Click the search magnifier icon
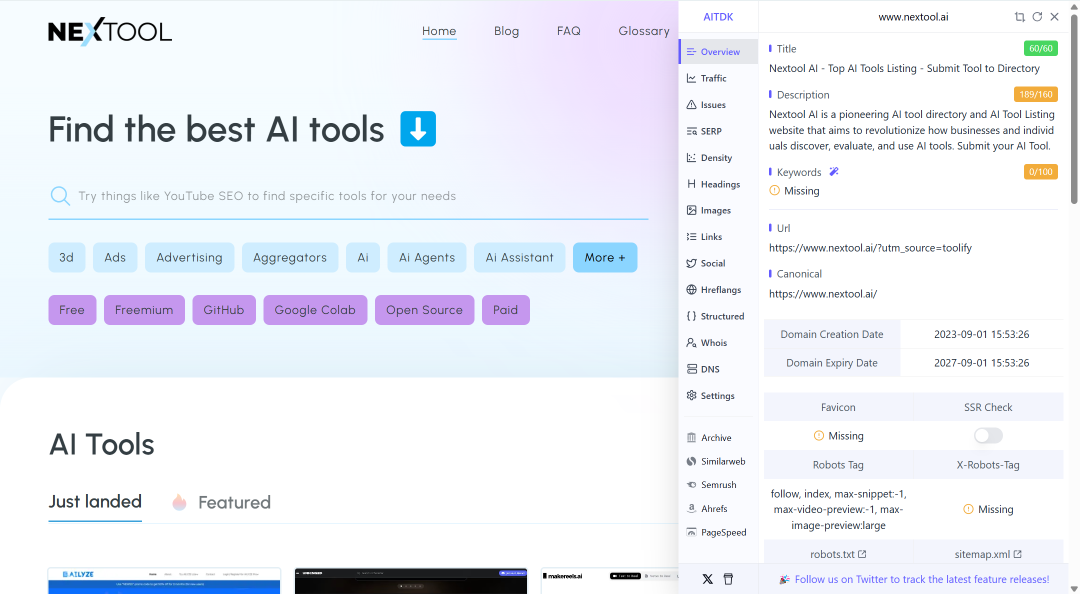Screen dimensions: 1080x594 [60, 196]
